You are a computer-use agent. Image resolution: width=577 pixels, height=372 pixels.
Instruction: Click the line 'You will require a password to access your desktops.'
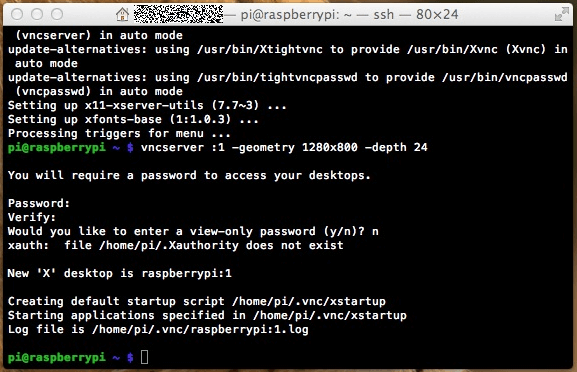coord(189,176)
